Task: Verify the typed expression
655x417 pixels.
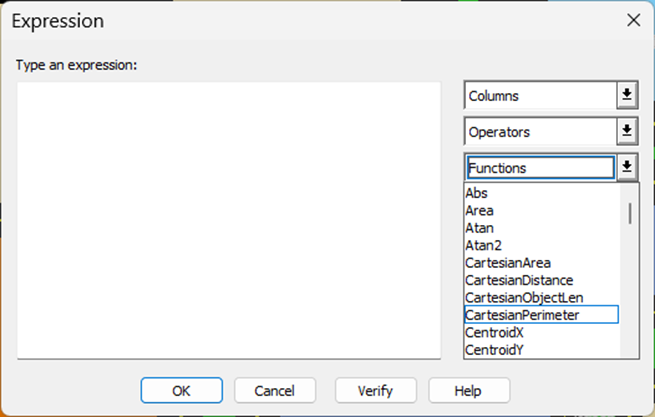Action: tap(375, 390)
